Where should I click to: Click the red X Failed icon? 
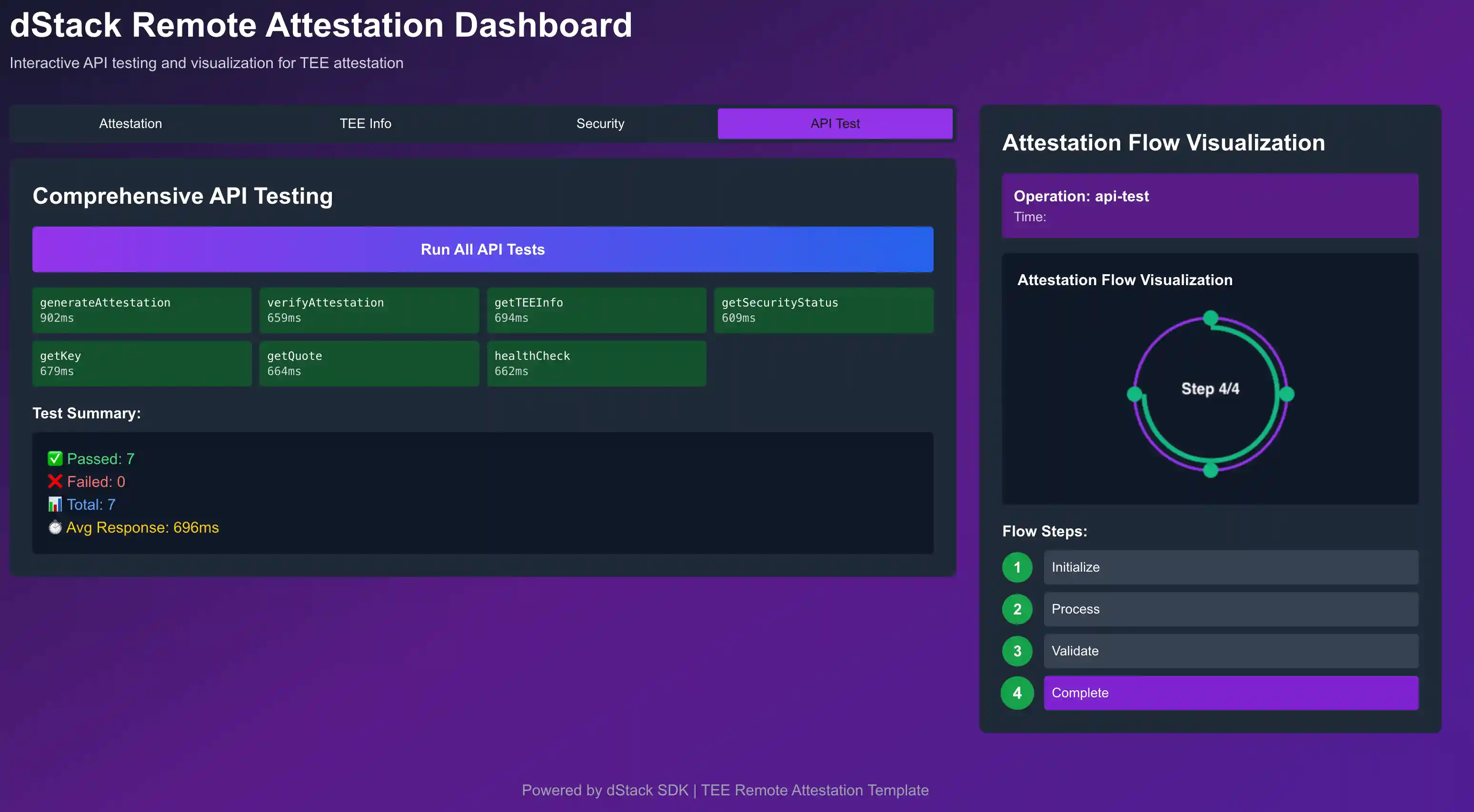[55, 481]
